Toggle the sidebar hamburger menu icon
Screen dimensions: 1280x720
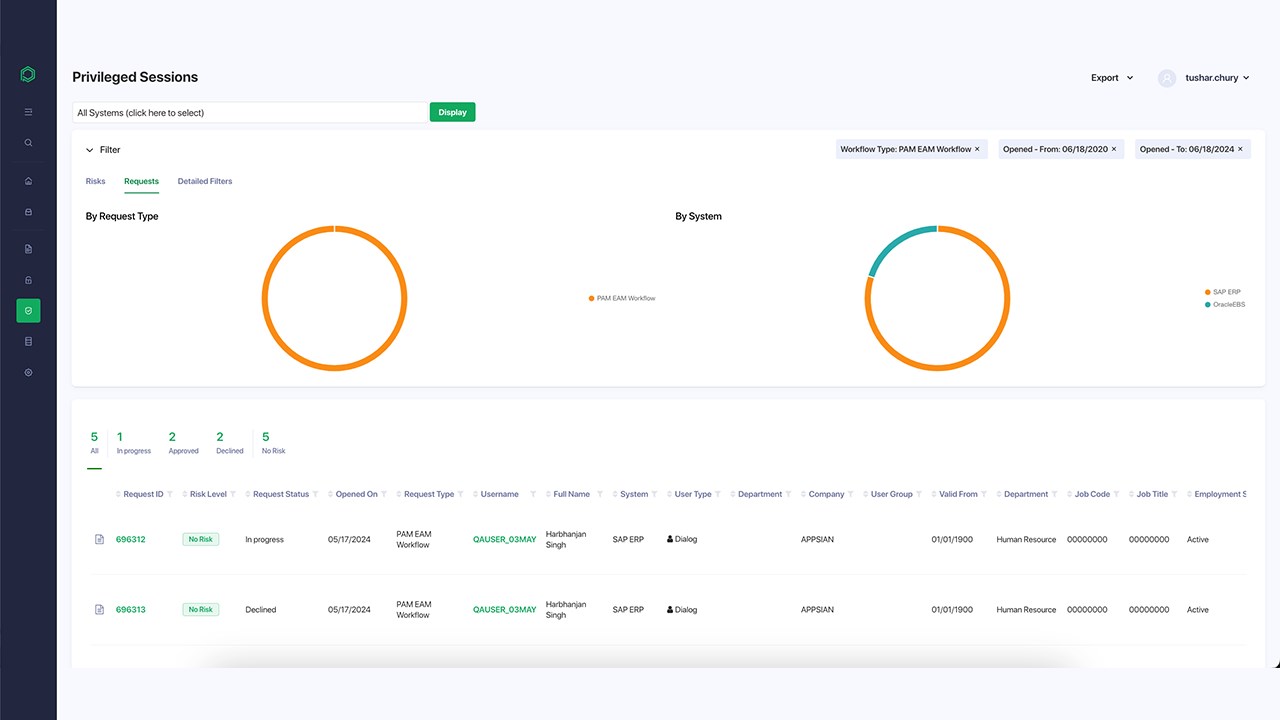click(28, 112)
